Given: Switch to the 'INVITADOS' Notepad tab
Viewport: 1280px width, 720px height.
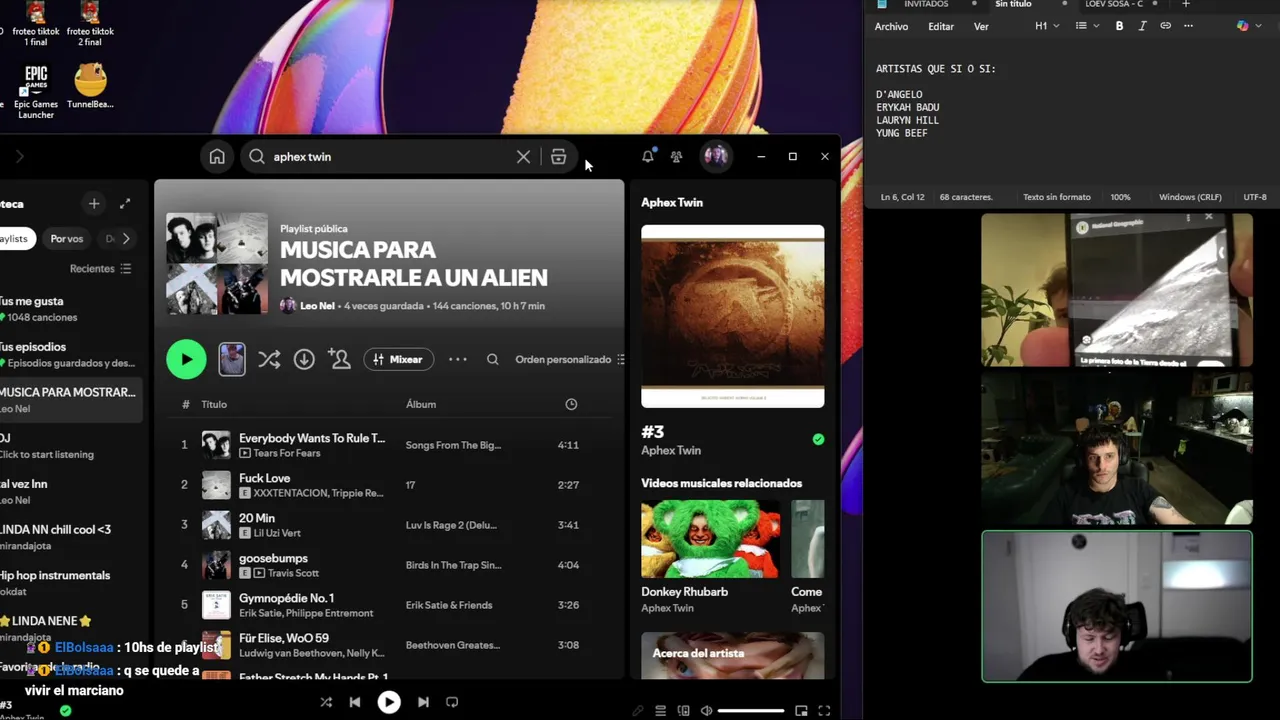Looking at the screenshot, I should [x=926, y=4].
